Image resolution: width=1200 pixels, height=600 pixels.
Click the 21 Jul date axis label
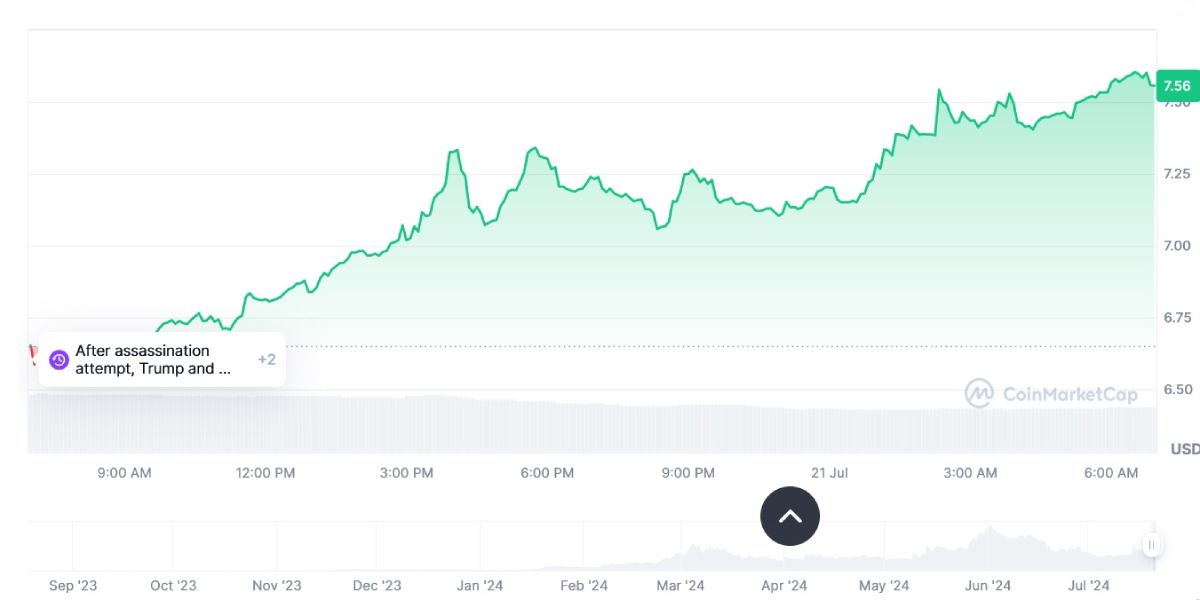[830, 473]
